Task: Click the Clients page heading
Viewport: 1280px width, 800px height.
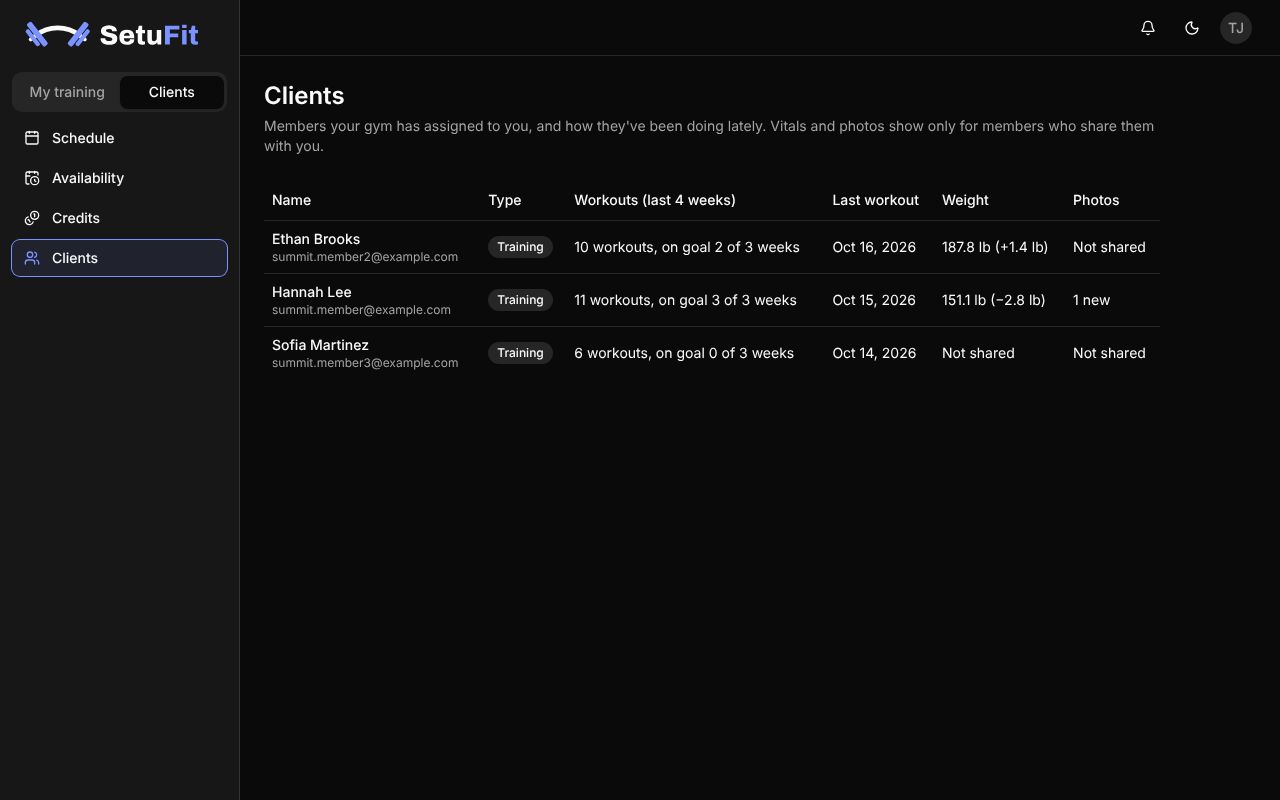Action: (304, 96)
